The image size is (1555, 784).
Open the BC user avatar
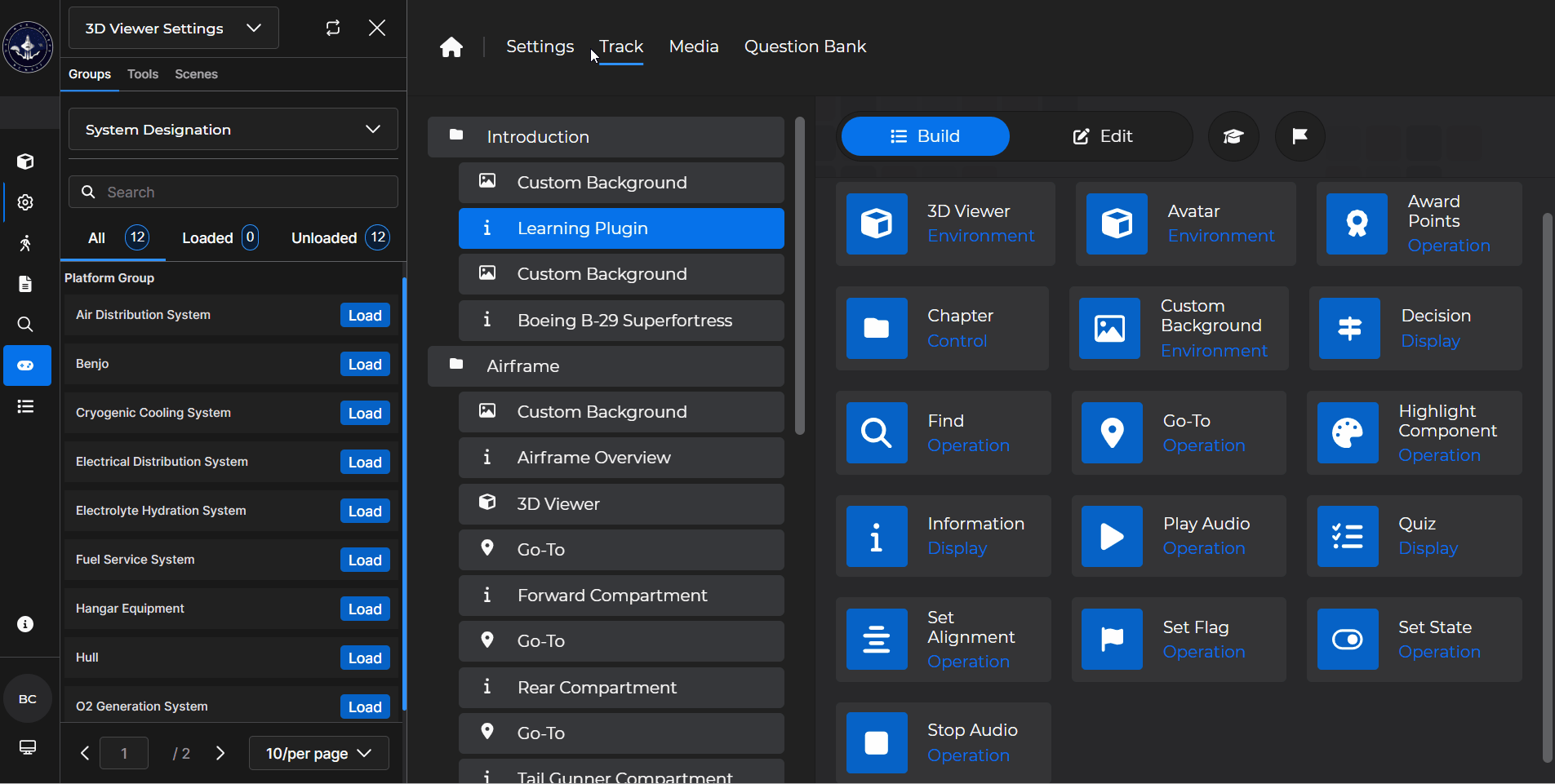pos(28,699)
